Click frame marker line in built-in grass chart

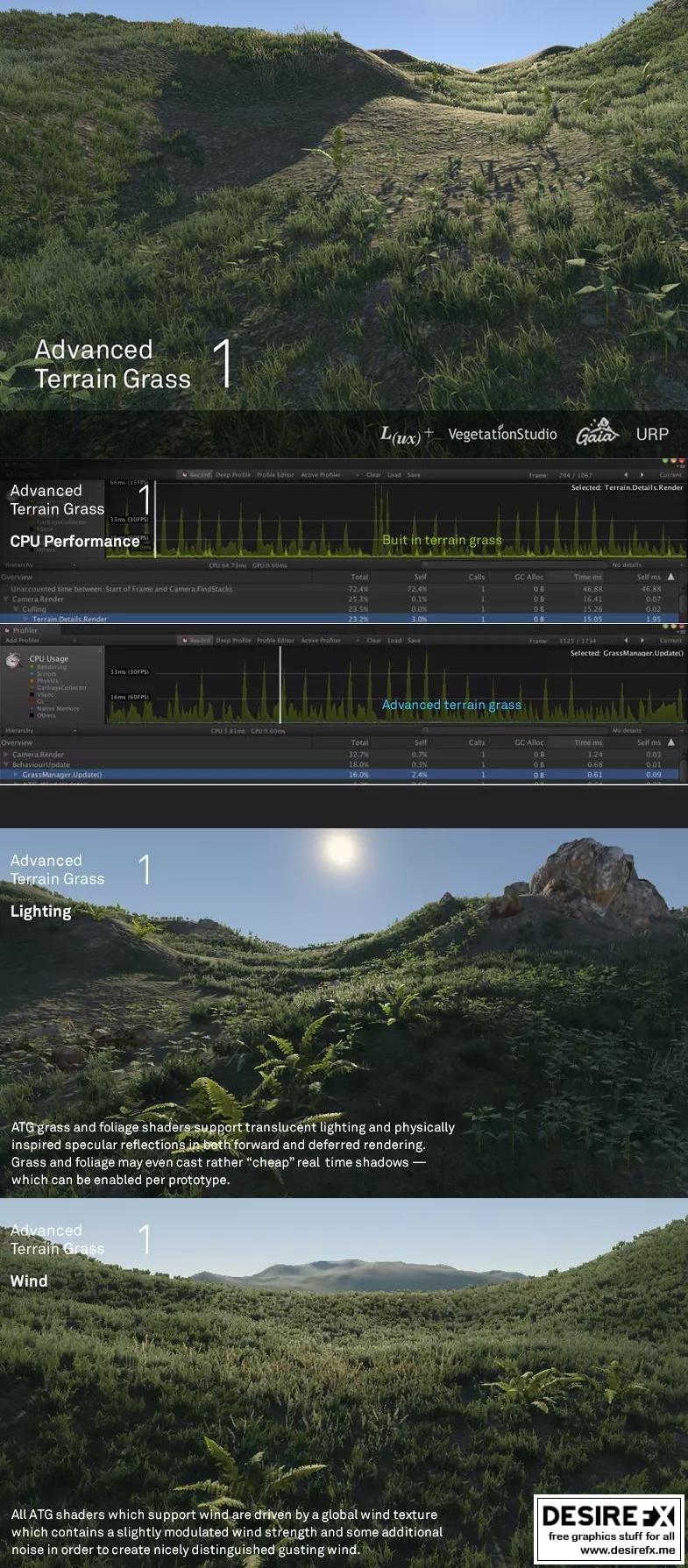(x=155, y=517)
